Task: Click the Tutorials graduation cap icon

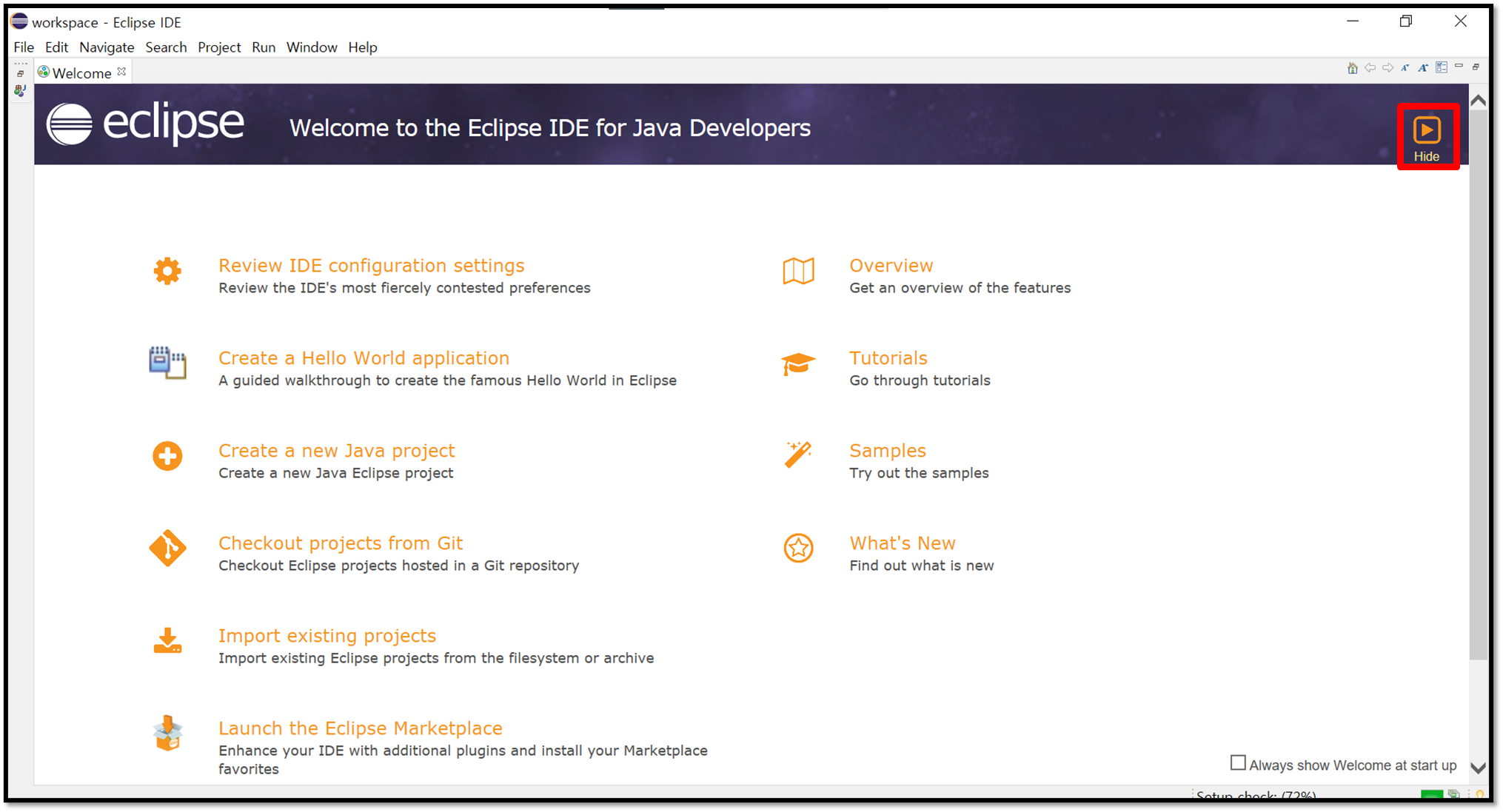Action: tap(798, 363)
